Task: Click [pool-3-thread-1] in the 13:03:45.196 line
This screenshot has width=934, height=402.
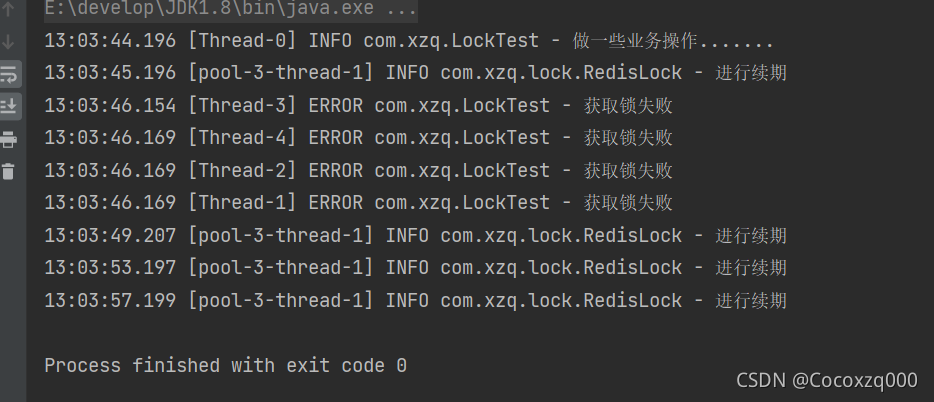Action: [x=281, y=73]
